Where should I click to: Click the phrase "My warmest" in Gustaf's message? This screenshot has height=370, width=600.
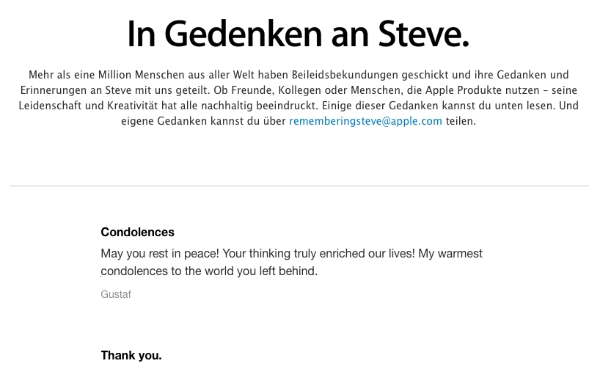click(450, 254)
